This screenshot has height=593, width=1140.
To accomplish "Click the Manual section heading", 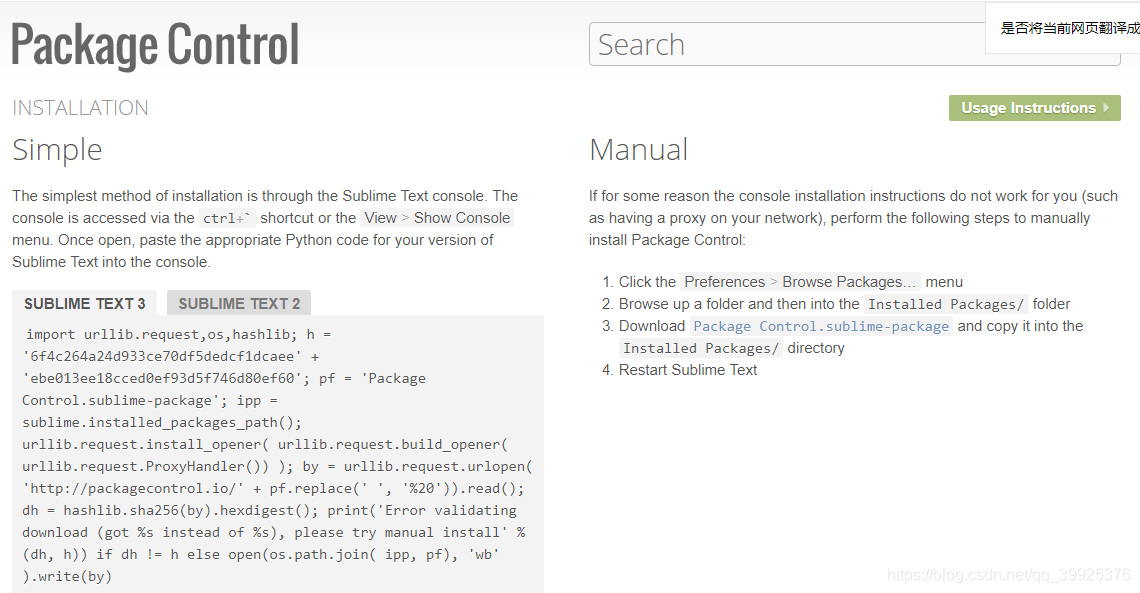I will pyautogui.click(x=638, y=150).
